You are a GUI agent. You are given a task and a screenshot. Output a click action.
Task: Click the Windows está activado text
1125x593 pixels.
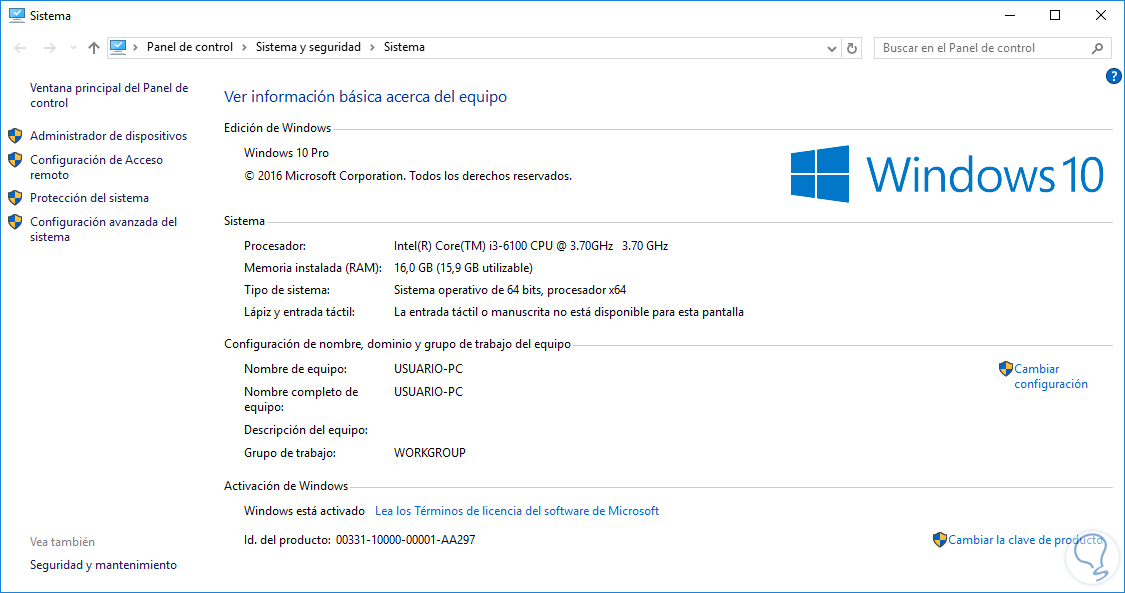[x=304, y=511]
